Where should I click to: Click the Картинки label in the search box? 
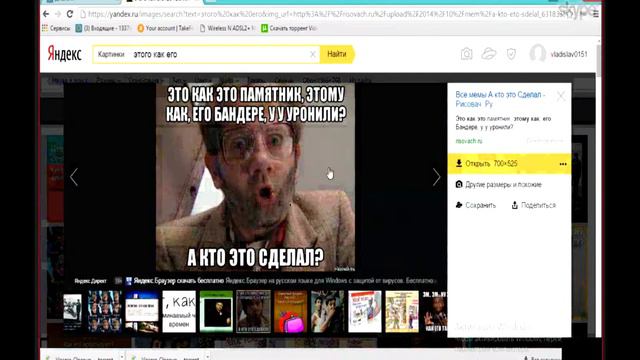tap(111, 54)
